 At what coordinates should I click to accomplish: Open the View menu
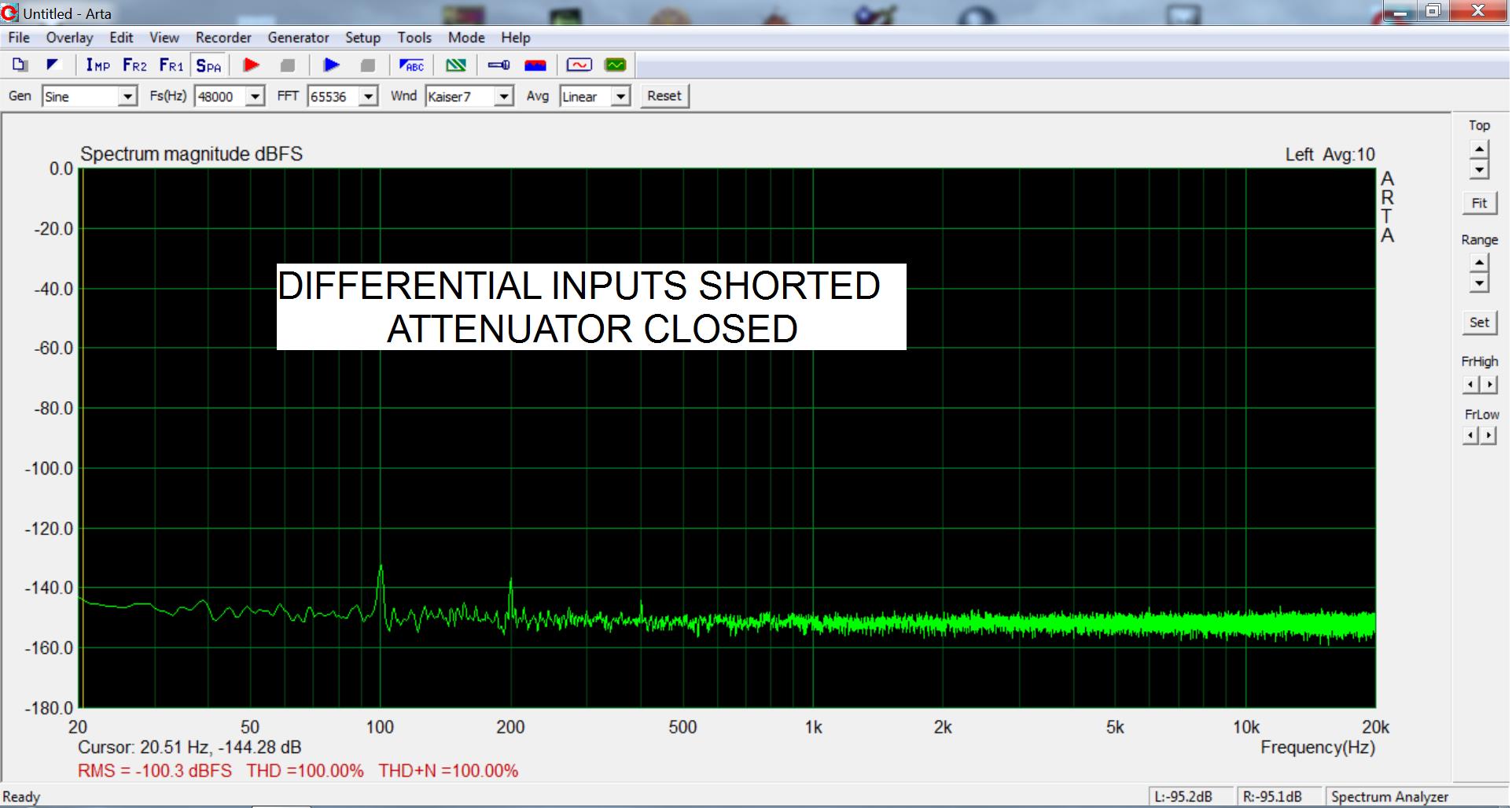point(164,38)
